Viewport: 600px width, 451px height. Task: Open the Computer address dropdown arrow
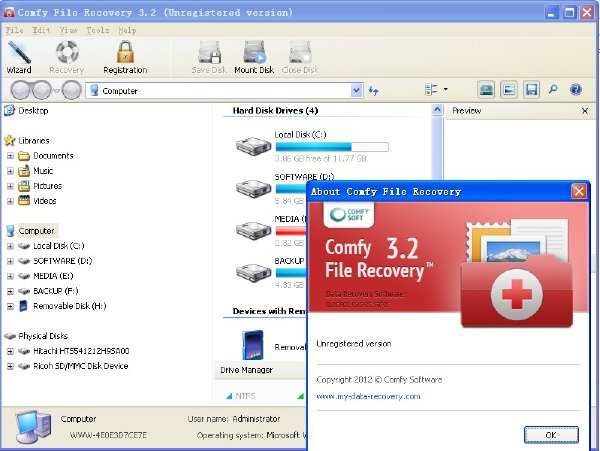click(357, 91)
